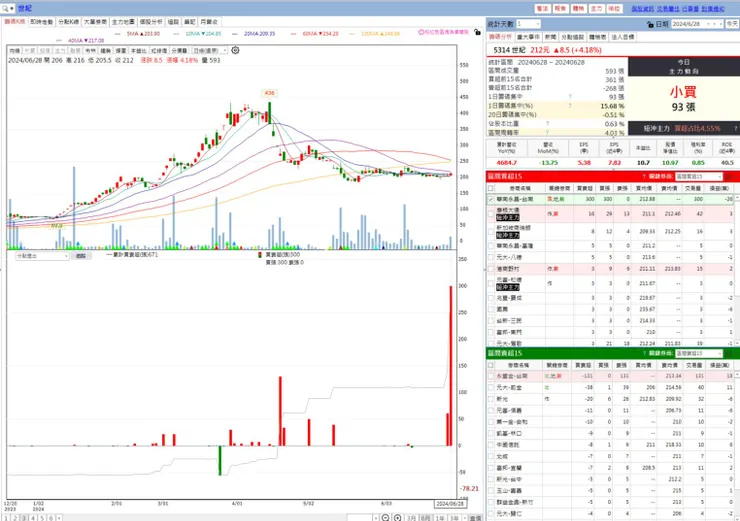Open 關鍵券商 dropdown in 區間買超15 header
Image resolution: width=740 pixels, height=521 pixels.
click(699, 176)
